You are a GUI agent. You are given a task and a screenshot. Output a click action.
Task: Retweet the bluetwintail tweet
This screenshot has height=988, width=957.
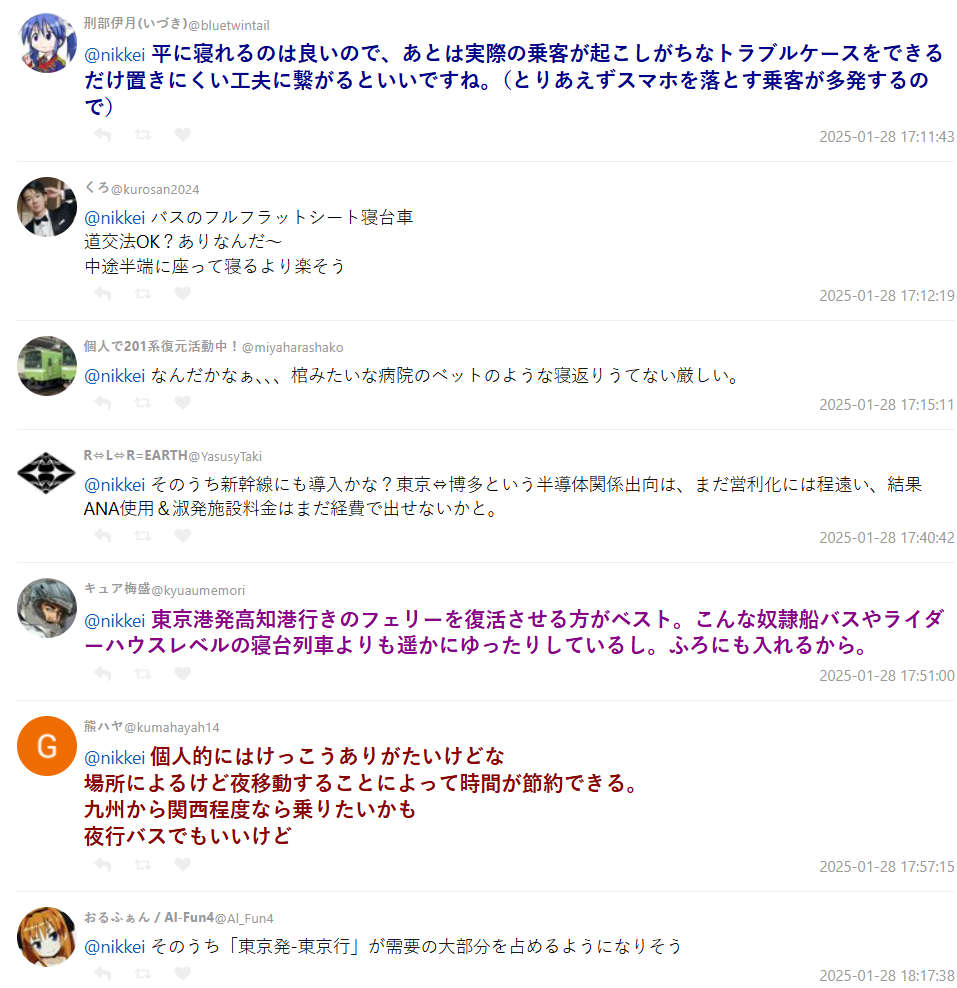(142, 135)
